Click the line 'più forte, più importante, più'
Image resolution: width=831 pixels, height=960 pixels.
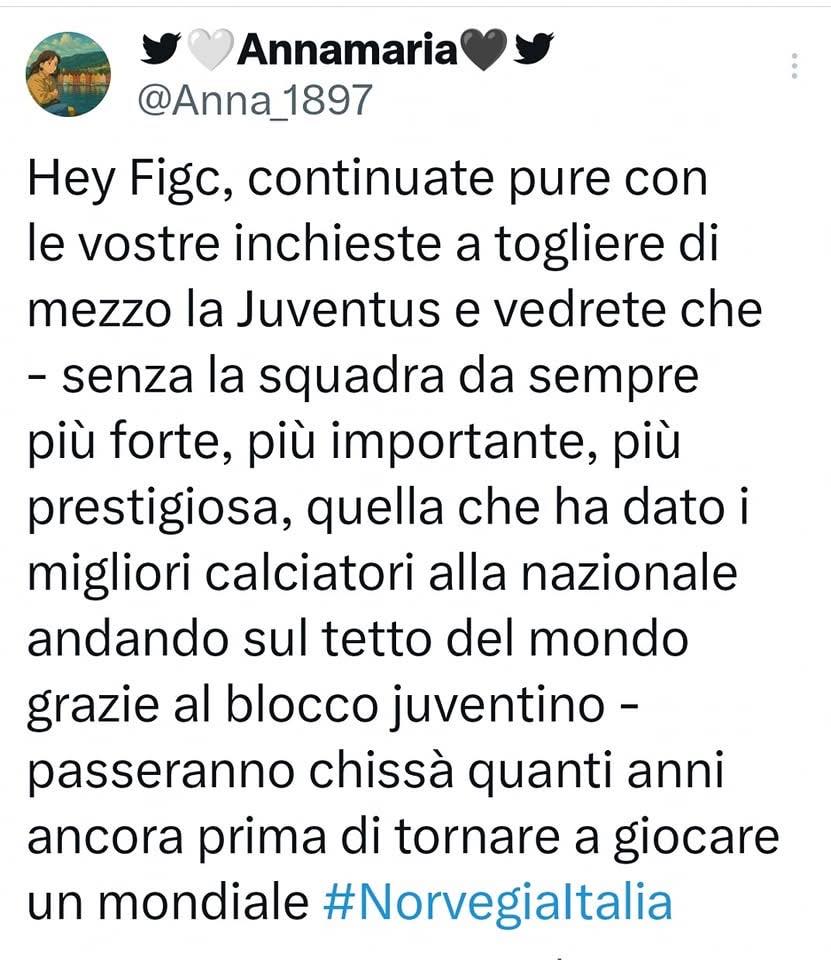(x=355, y=442)
